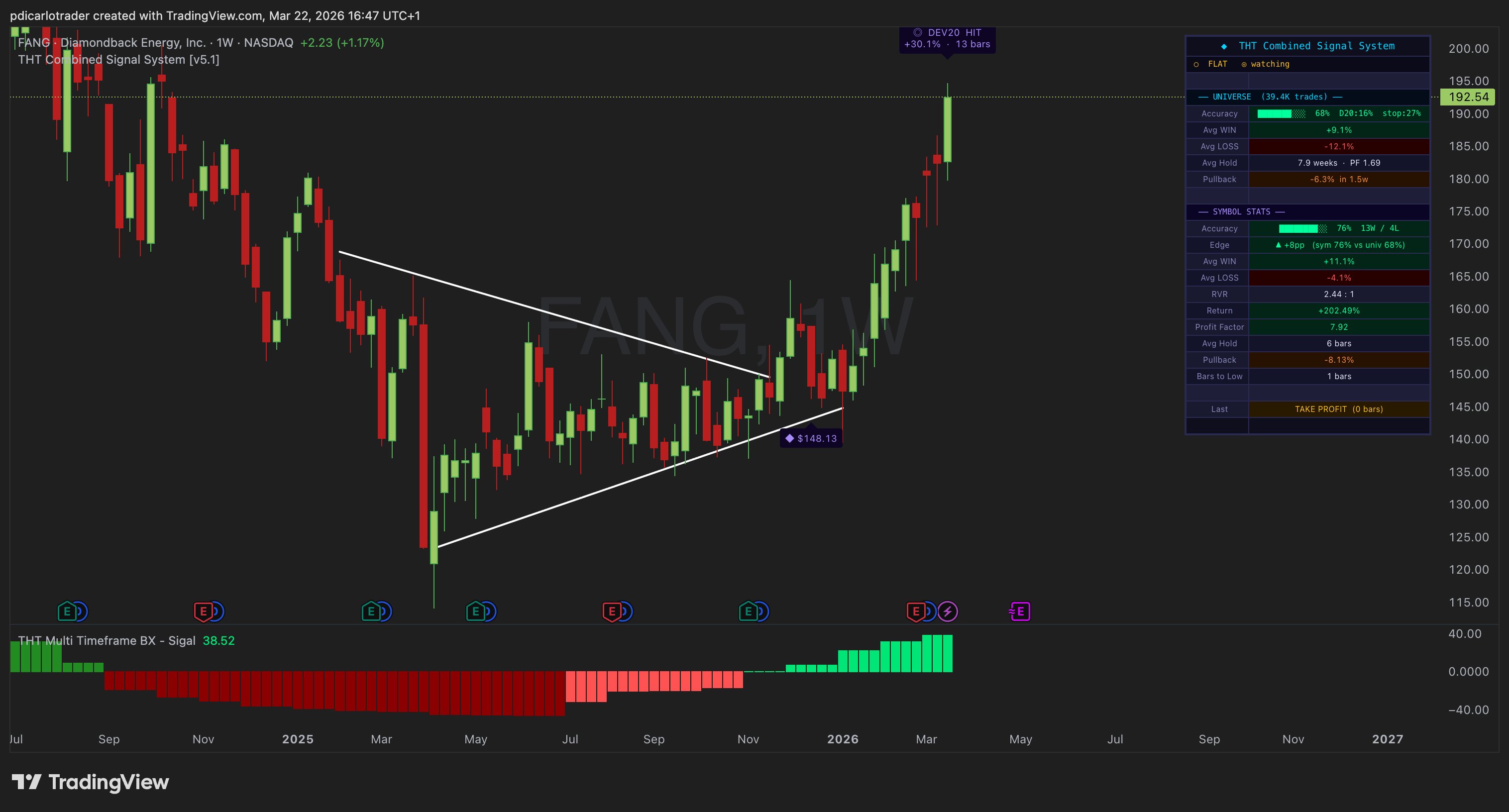The image size is (1509, 812).
Task: Click the green earnings marker near May 2025
Action: [475, 612]
